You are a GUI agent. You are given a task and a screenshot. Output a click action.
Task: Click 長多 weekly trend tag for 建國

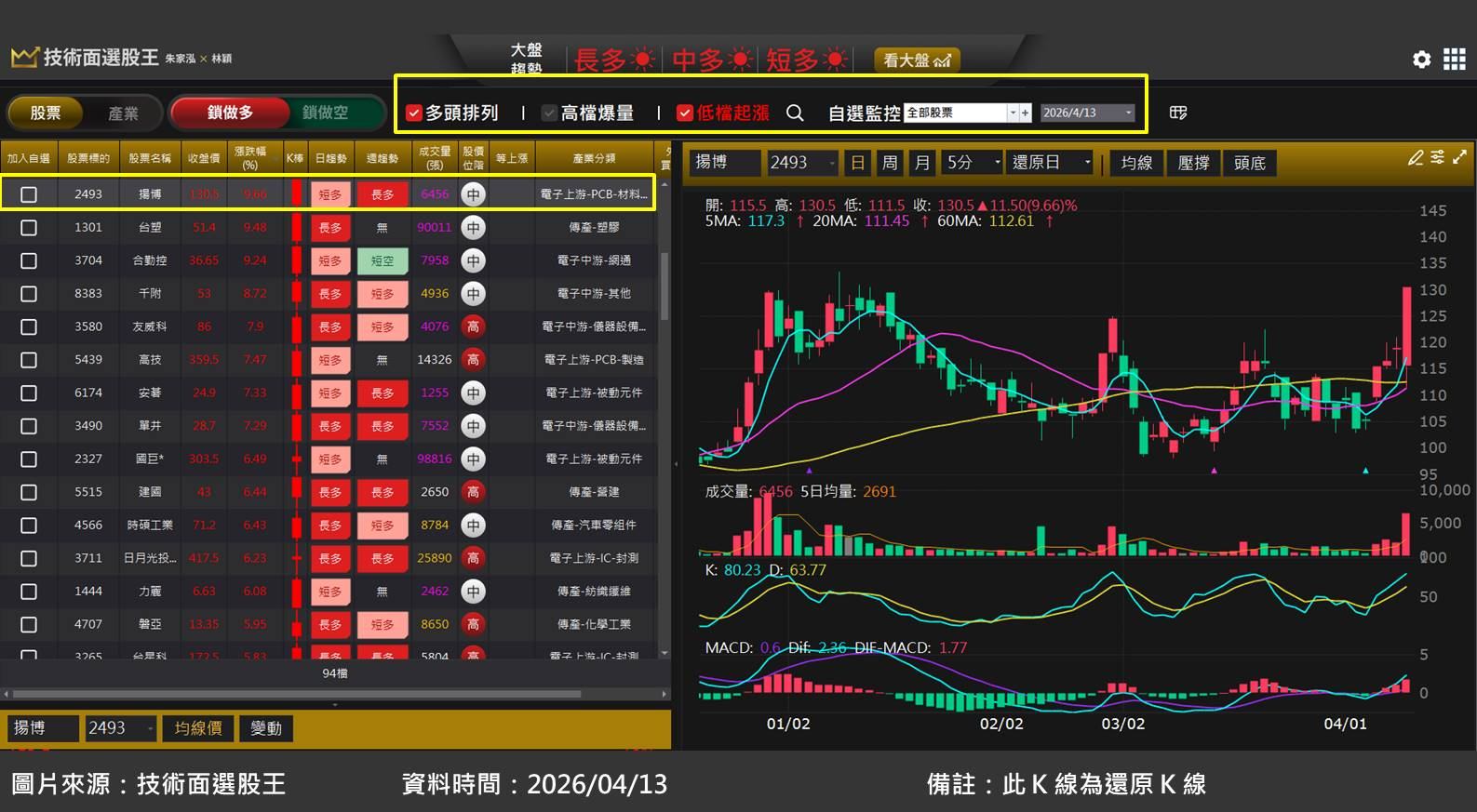[383, 492]
